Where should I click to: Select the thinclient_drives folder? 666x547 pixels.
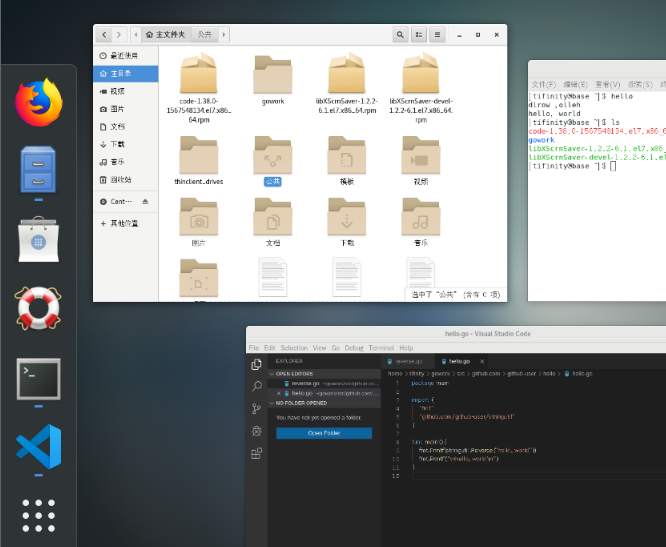tap(199, 155)
